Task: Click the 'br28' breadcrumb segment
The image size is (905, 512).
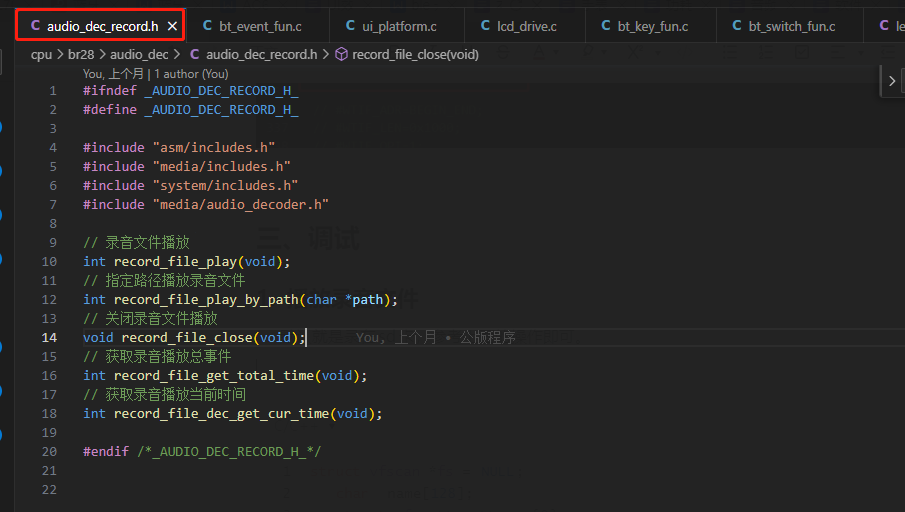Action: 81,54
